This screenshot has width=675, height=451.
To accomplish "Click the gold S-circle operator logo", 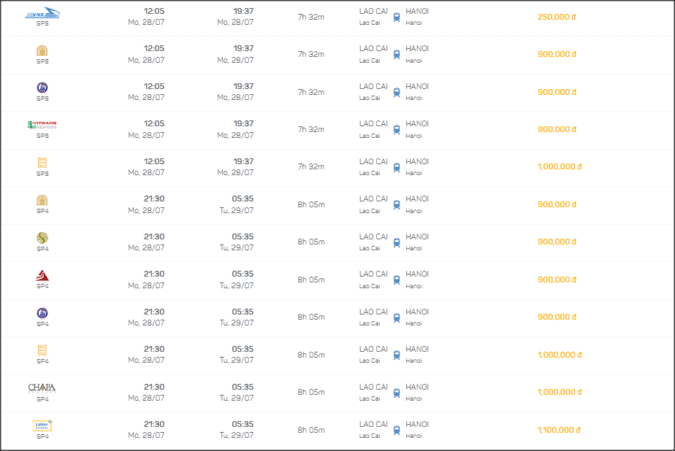I will (42, 237).
